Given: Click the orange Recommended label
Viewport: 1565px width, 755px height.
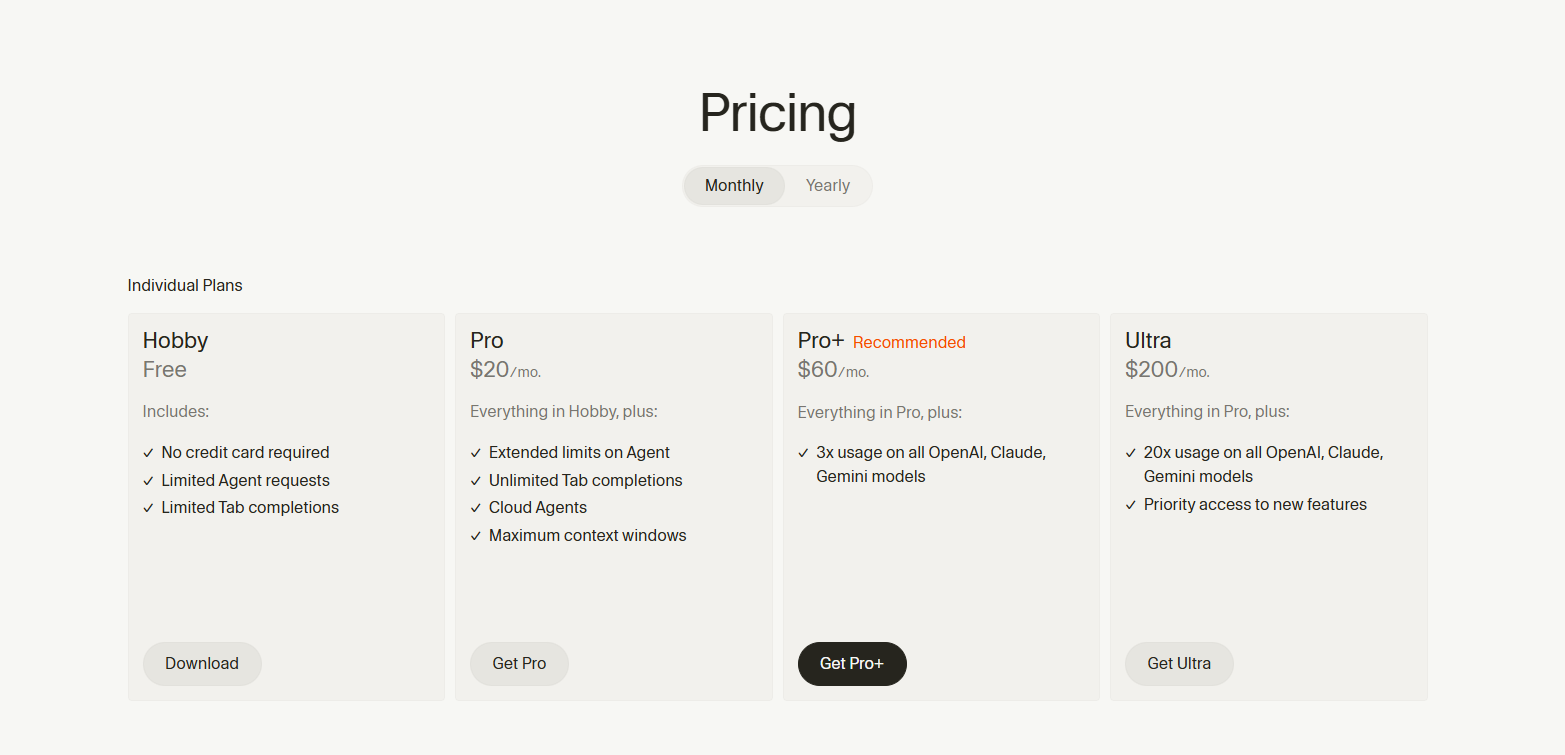Looking at the screenshot, I should click(909, 343).
